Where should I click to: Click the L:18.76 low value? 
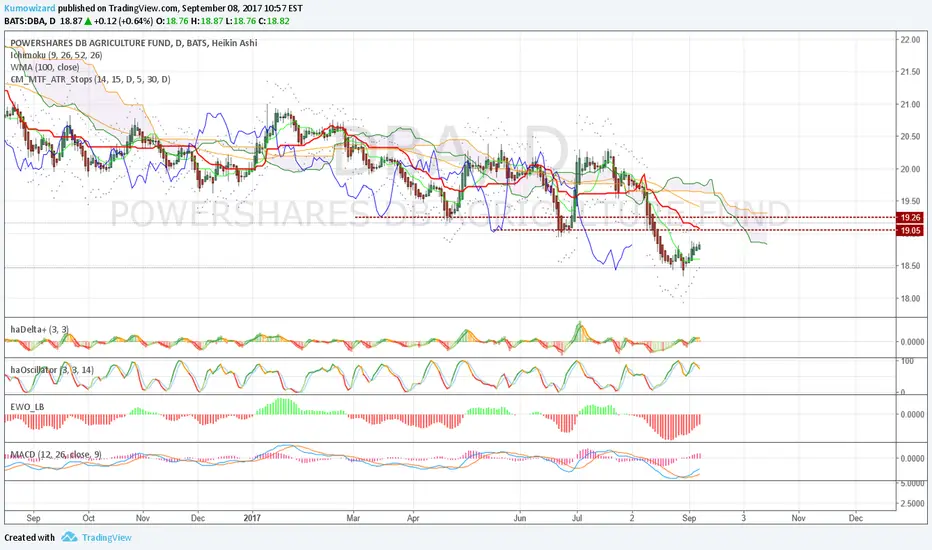[241, 21]
